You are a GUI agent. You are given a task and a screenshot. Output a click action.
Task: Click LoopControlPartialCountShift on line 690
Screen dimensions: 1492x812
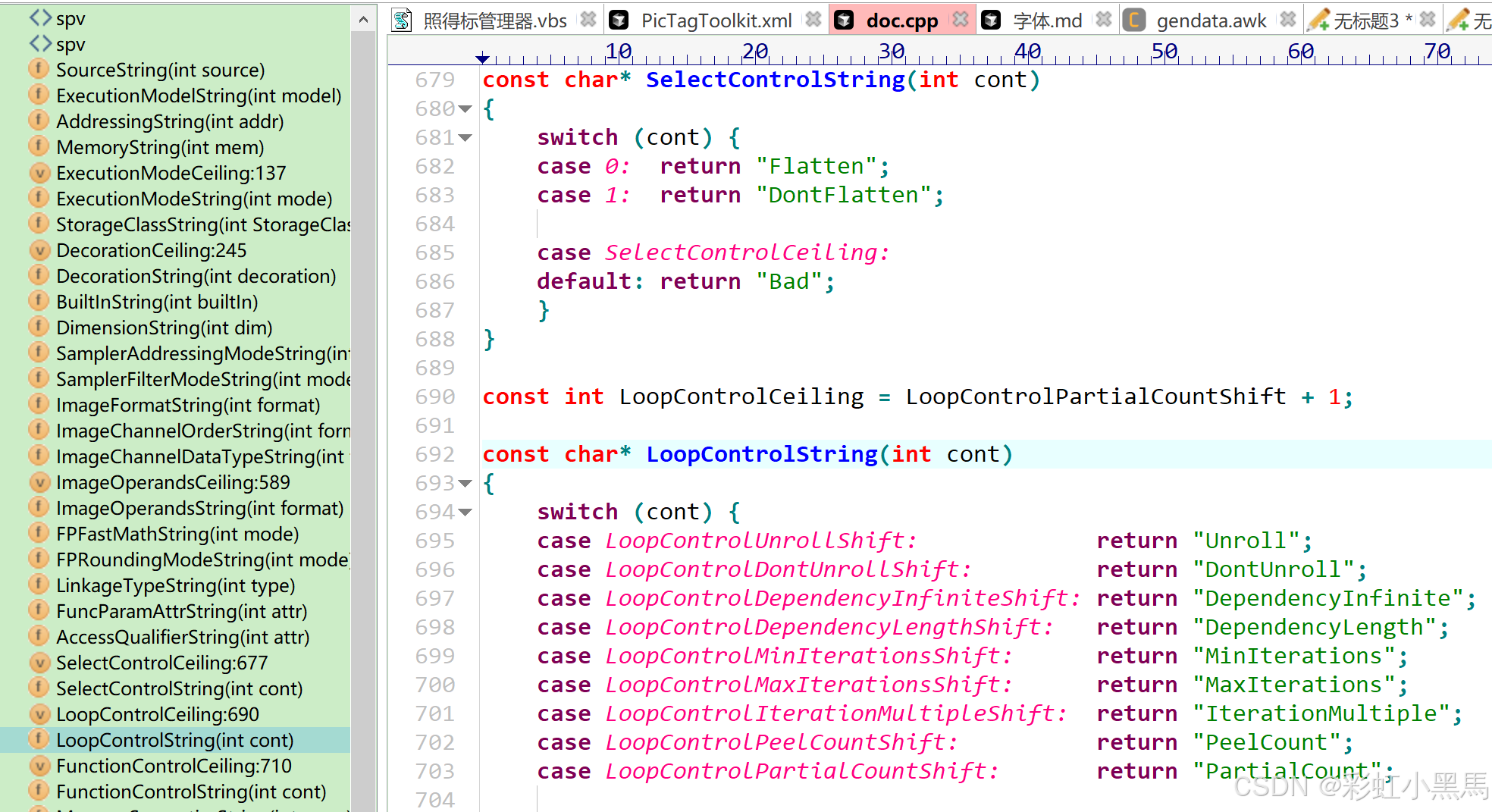click(1095, 397)
